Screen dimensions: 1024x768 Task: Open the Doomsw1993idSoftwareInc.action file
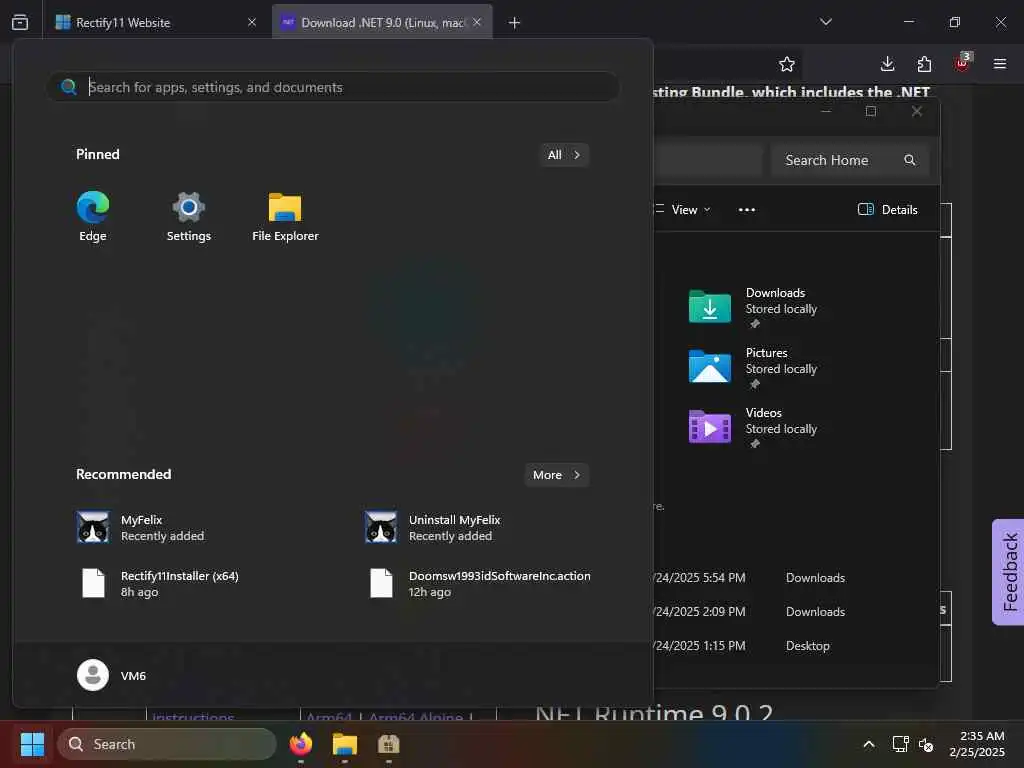point(480,583)
